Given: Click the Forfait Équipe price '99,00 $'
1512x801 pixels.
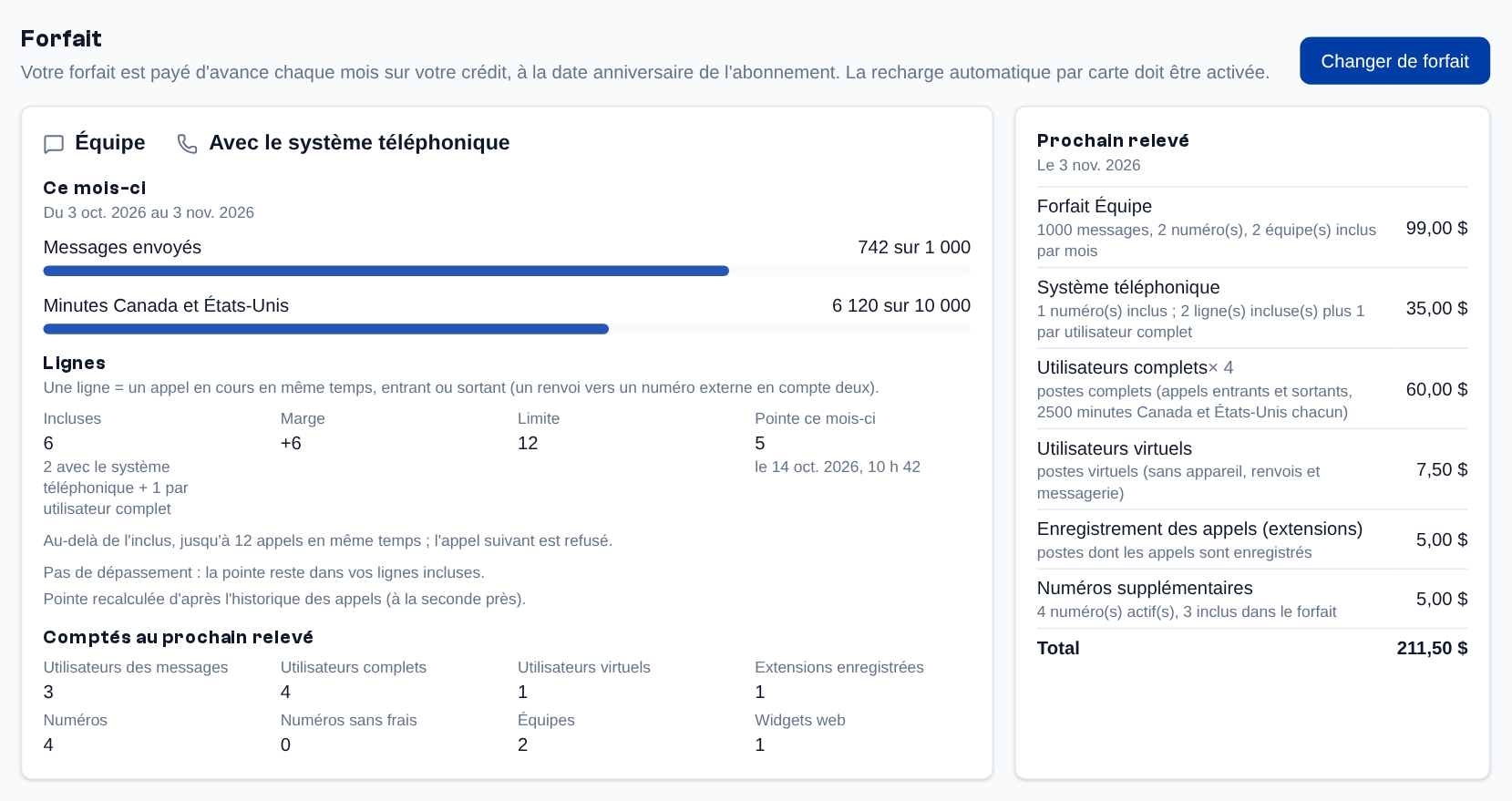Looking at the screenshot, I should click(1436, 228).
